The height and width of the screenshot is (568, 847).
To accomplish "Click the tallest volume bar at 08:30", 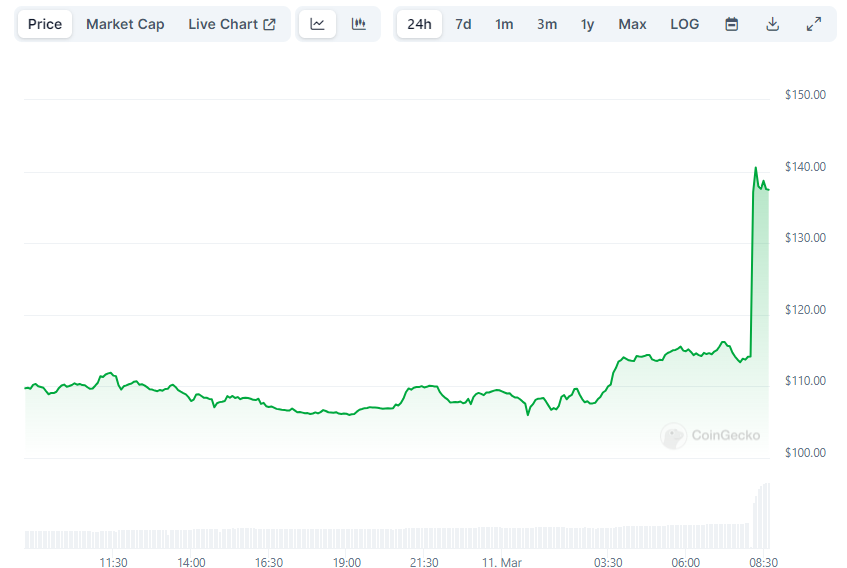I will tap(767, 516).
